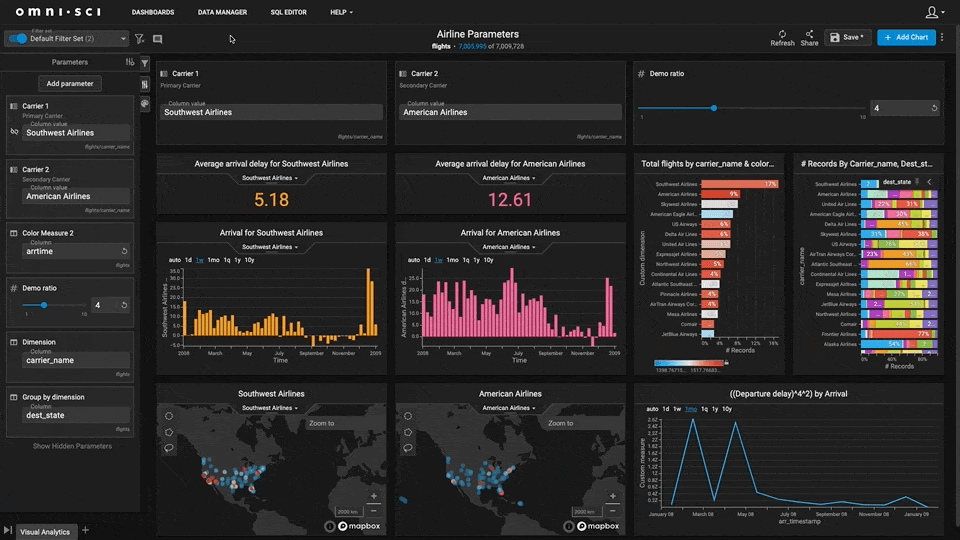Open the Dashboards menu
The width and height of the screenshot is (960, 540).
pos(152,12)
